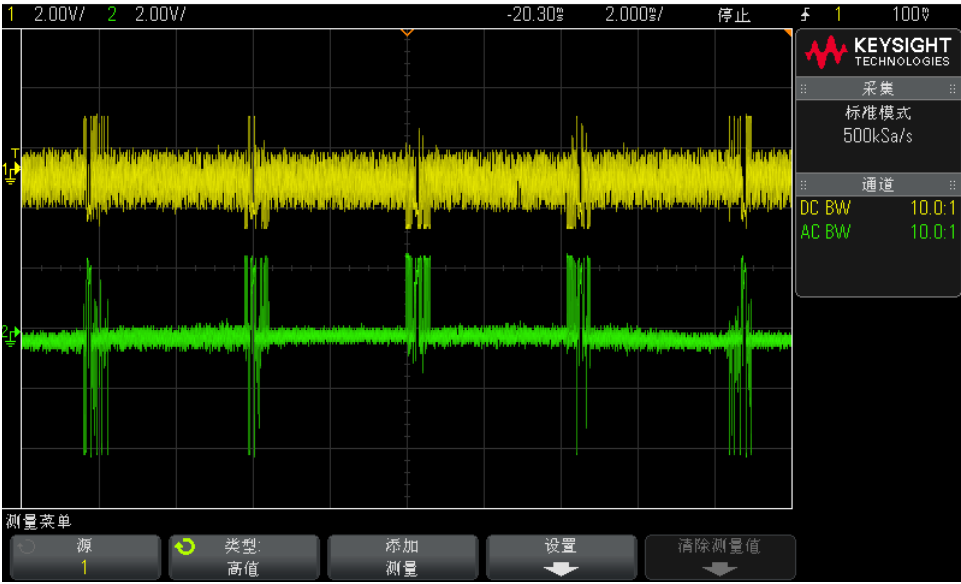Open the 采集 acquisition panel header
961x584 pixels.
coord(878,88)
